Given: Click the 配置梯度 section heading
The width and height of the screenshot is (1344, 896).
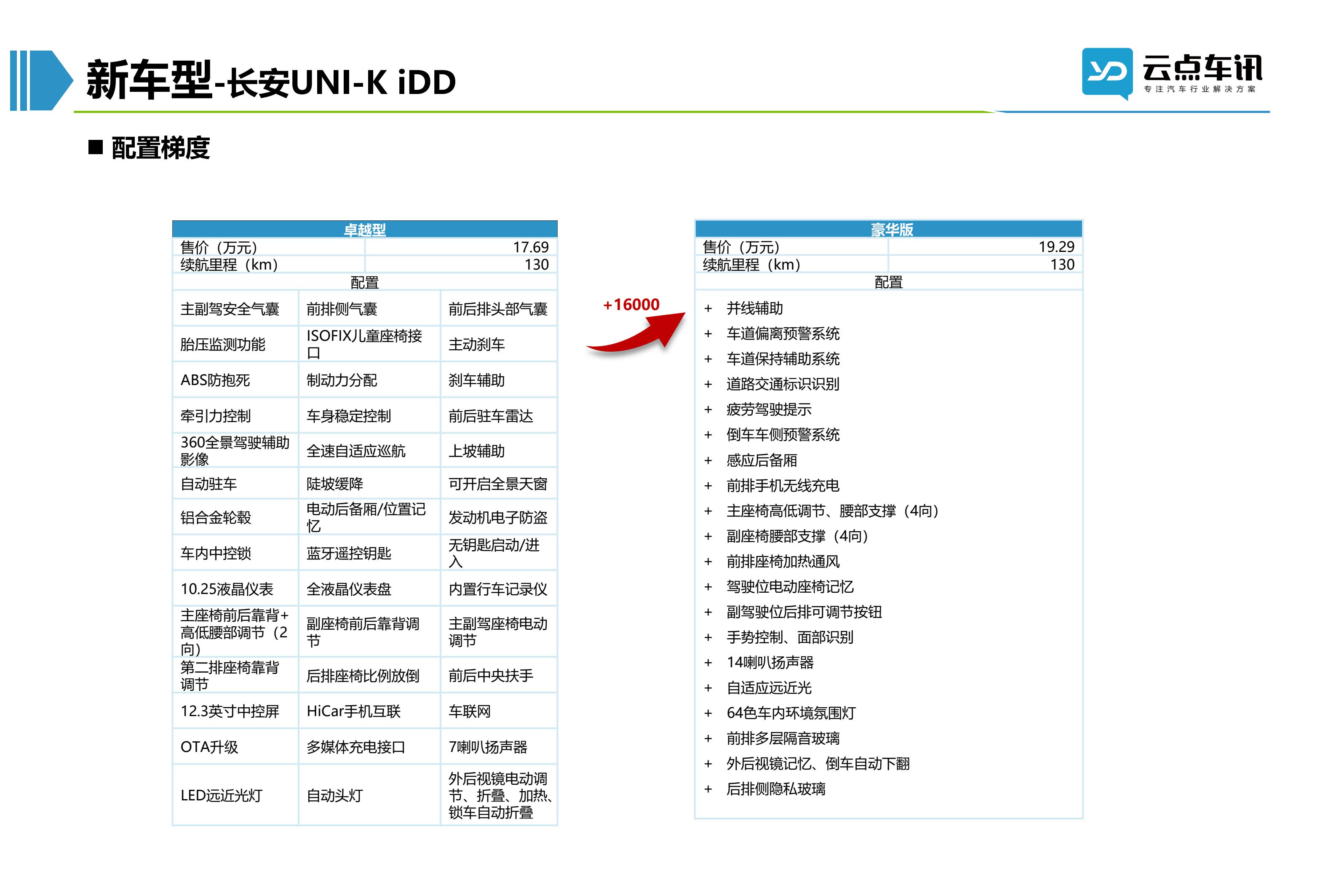Looking at the screenshot, I should (160, 148).
